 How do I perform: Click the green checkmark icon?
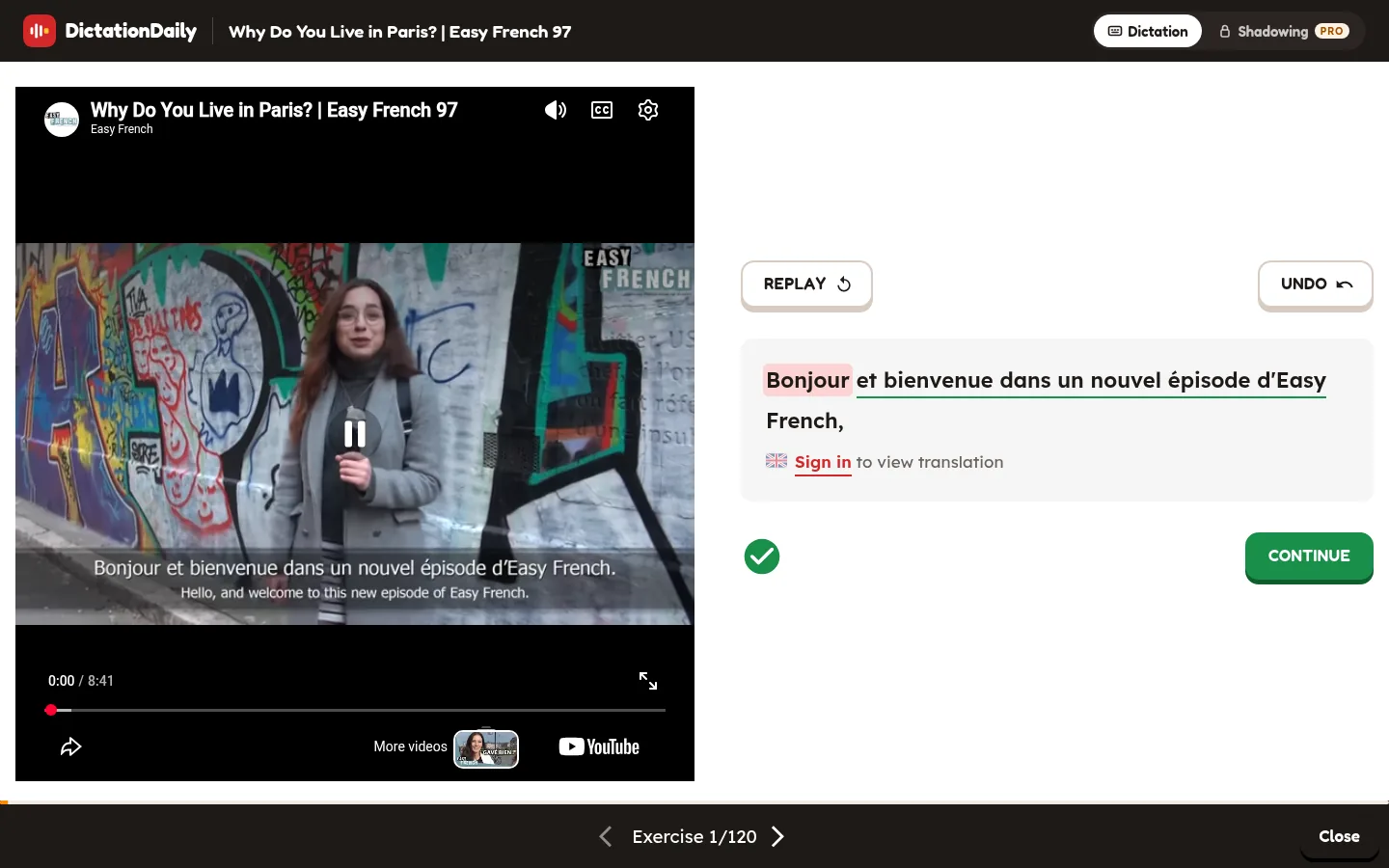(762, 556)
